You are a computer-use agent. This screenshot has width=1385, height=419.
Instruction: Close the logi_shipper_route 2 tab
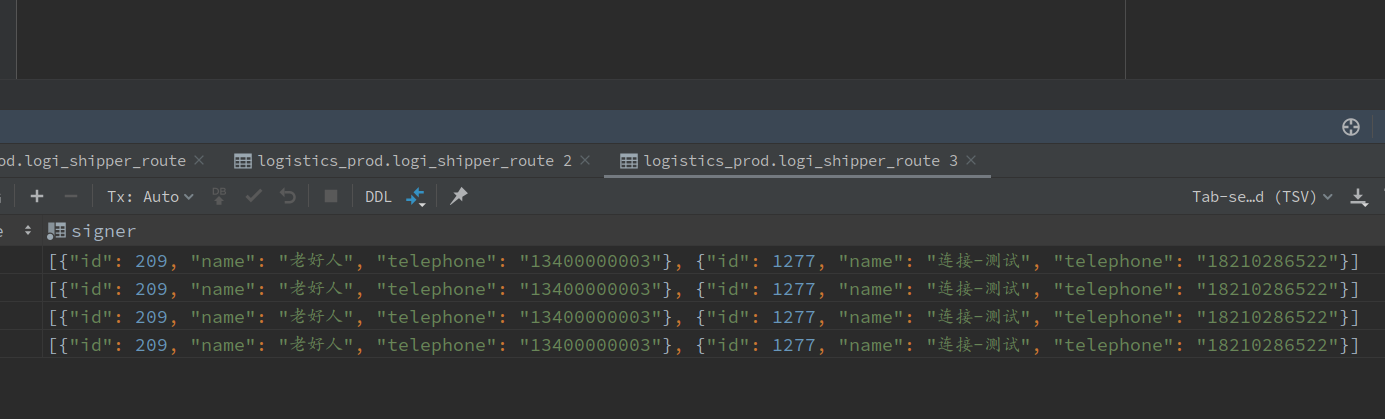(585, 160)
